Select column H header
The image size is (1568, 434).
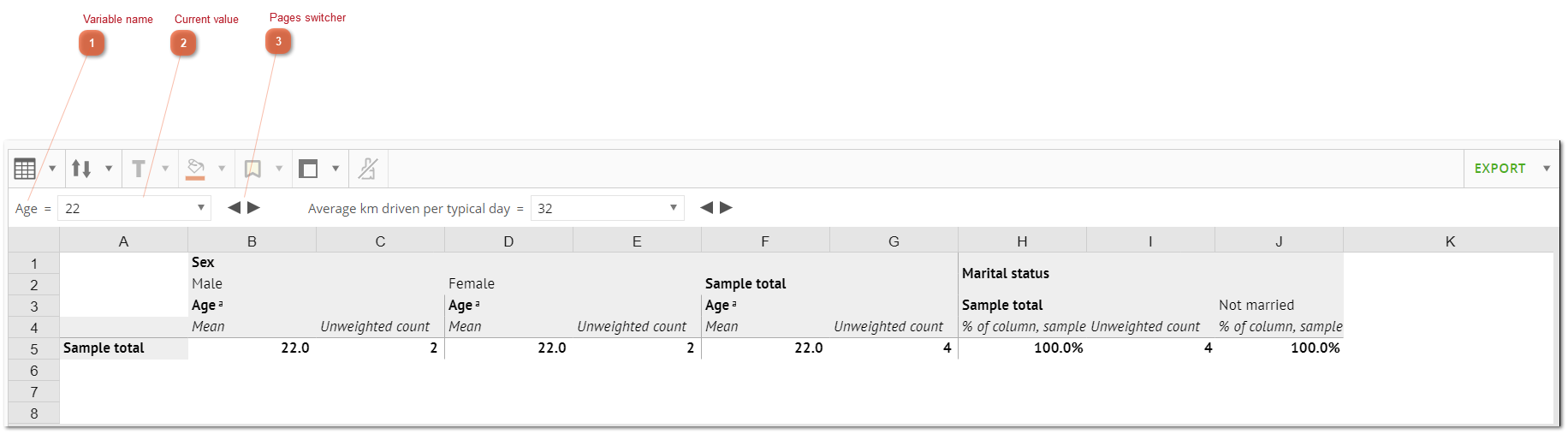pyautogui.click(x=1023, y=241)
